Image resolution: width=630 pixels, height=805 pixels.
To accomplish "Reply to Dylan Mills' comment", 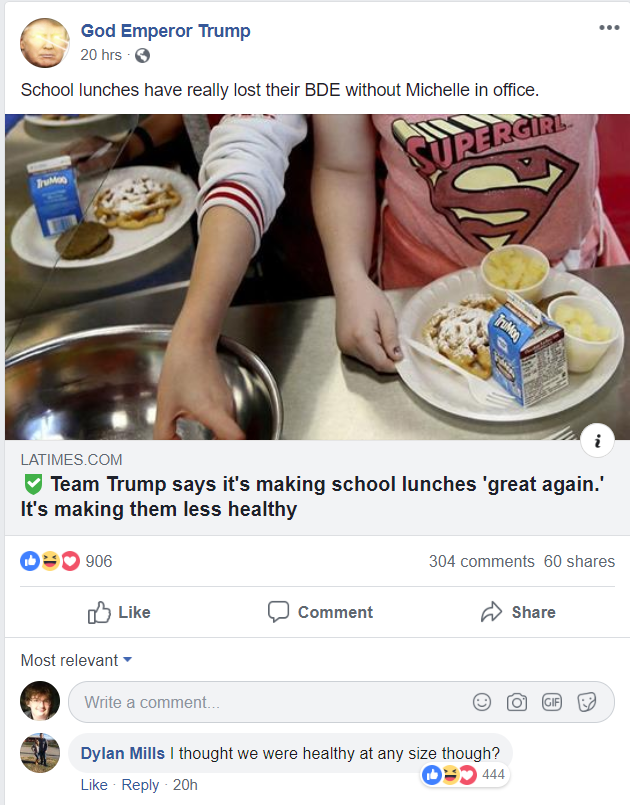I will coord(140,785).
